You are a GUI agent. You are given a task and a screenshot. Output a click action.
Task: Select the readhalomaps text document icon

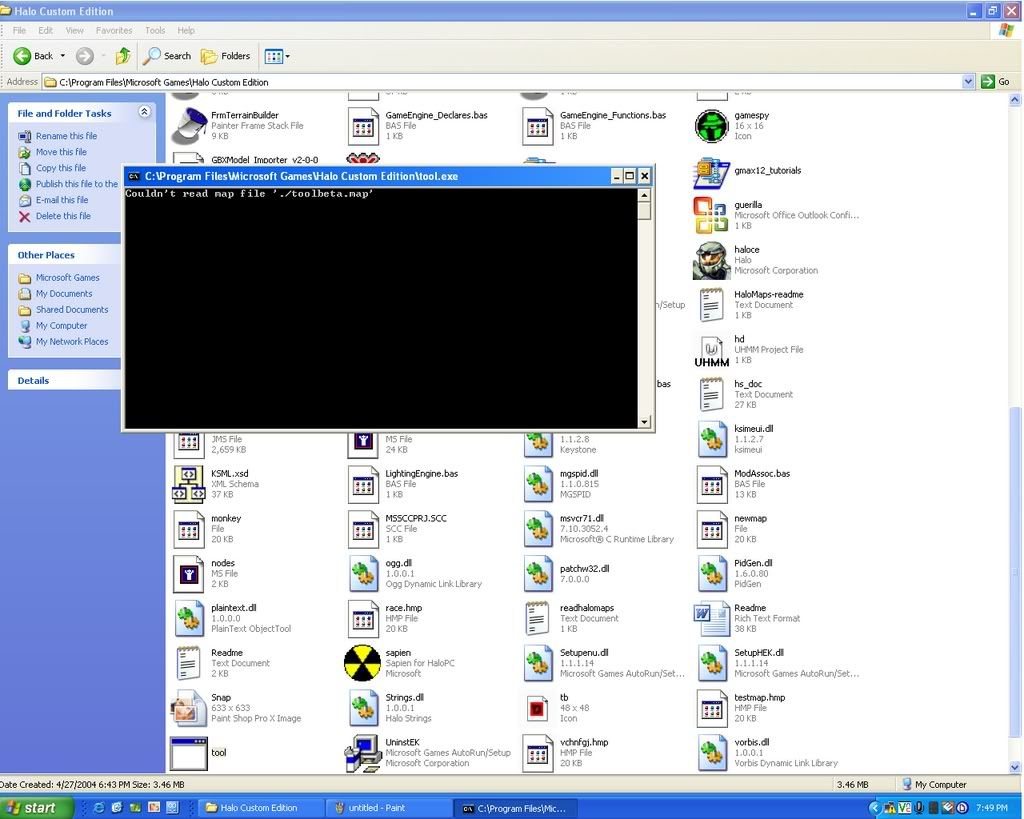pyautogui.click(x=537, y=618)
